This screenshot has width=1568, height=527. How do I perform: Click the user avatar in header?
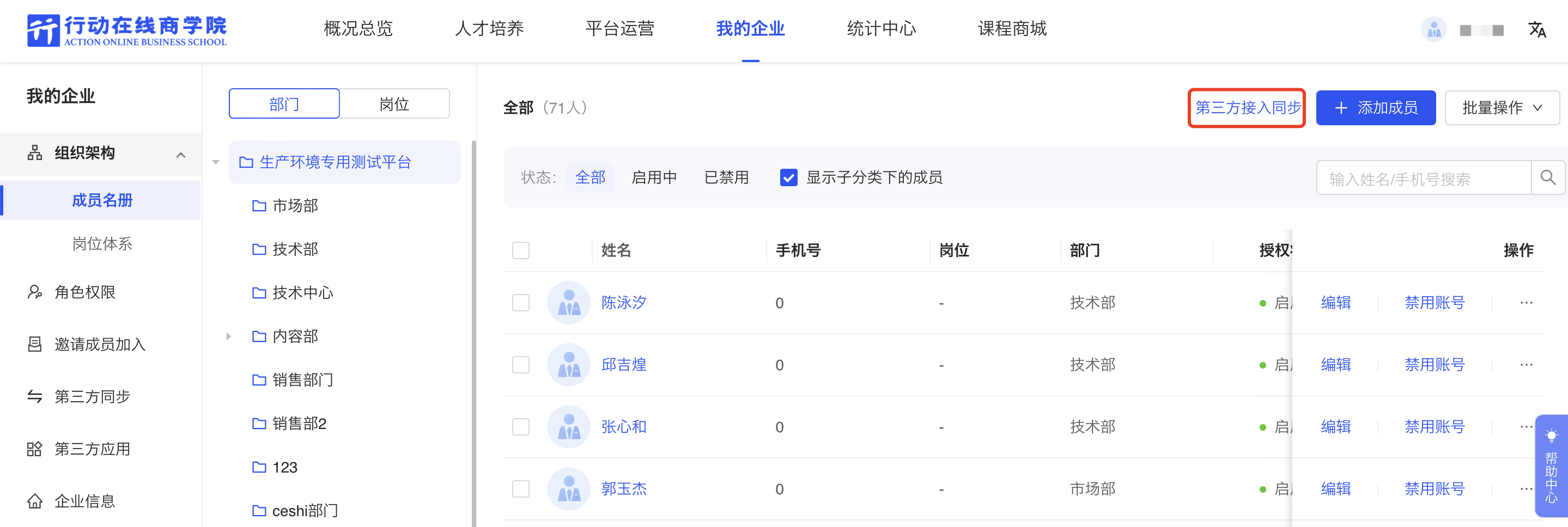pyautogui.click(x=1433, y=29)
